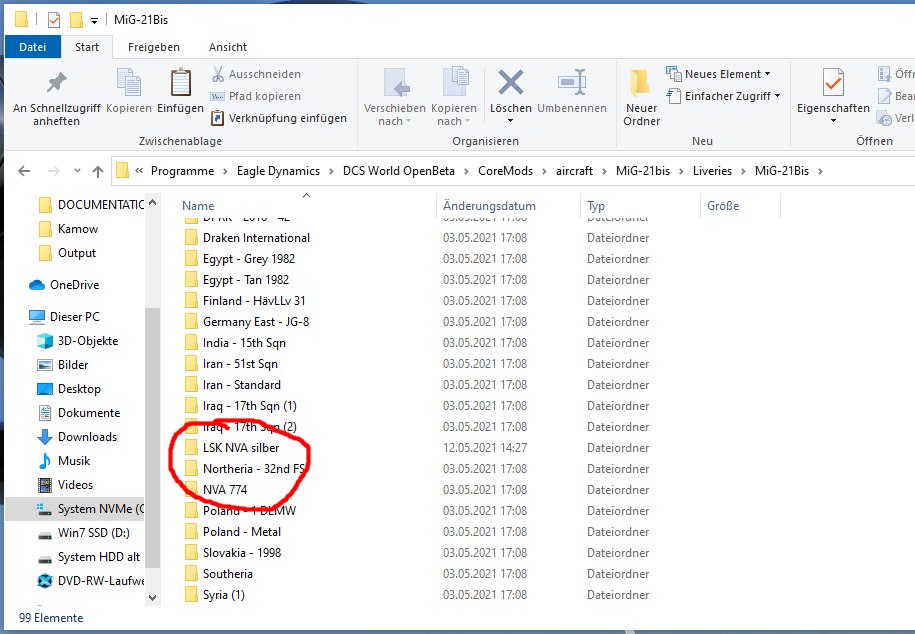Open the Kamow folder in sidebar

tap(68, 229)
